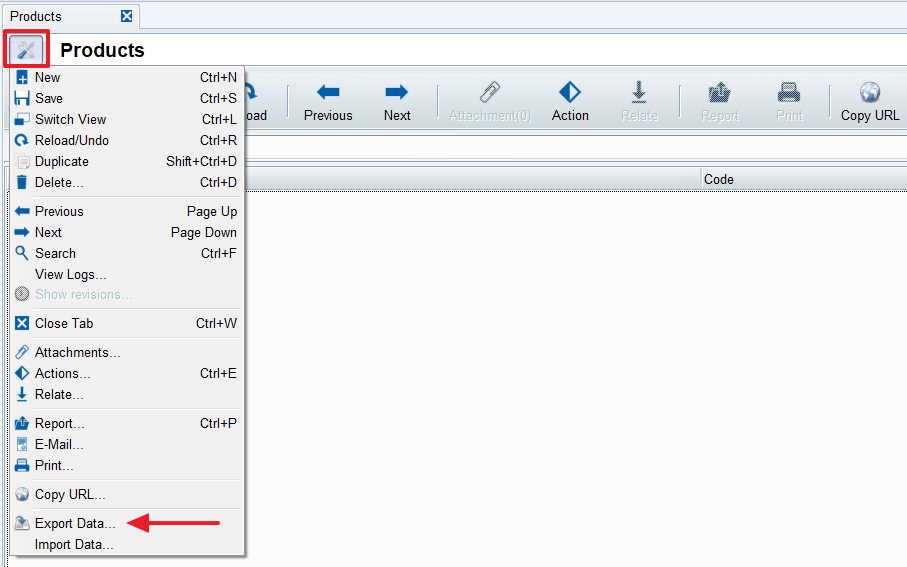The width and height of the screenshot is (907, 567).
Task: Select Switch View menu item
Action: pos(70,119)
